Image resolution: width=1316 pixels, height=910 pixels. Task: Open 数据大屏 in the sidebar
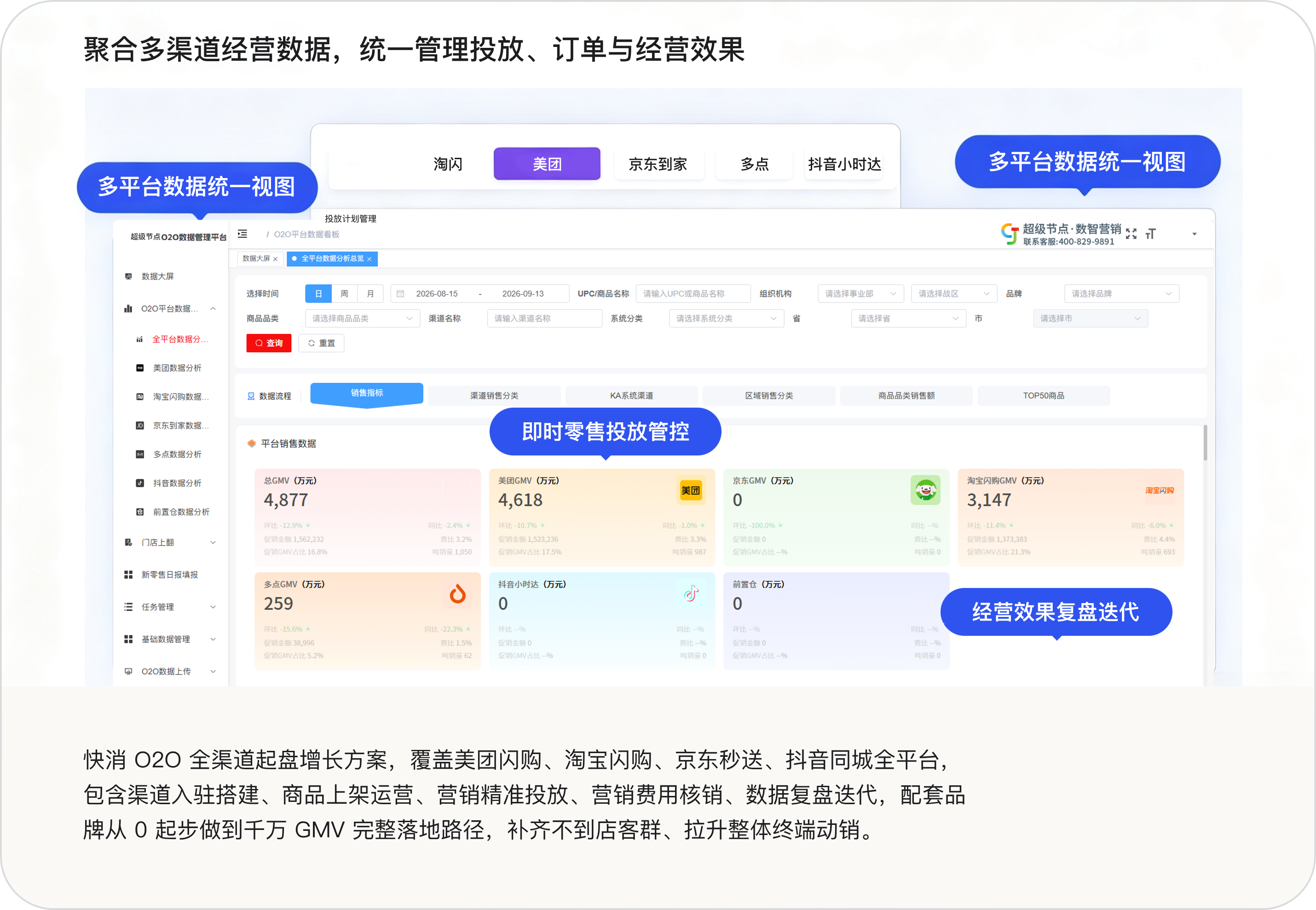pyautogui.click(x=157, y=276)
